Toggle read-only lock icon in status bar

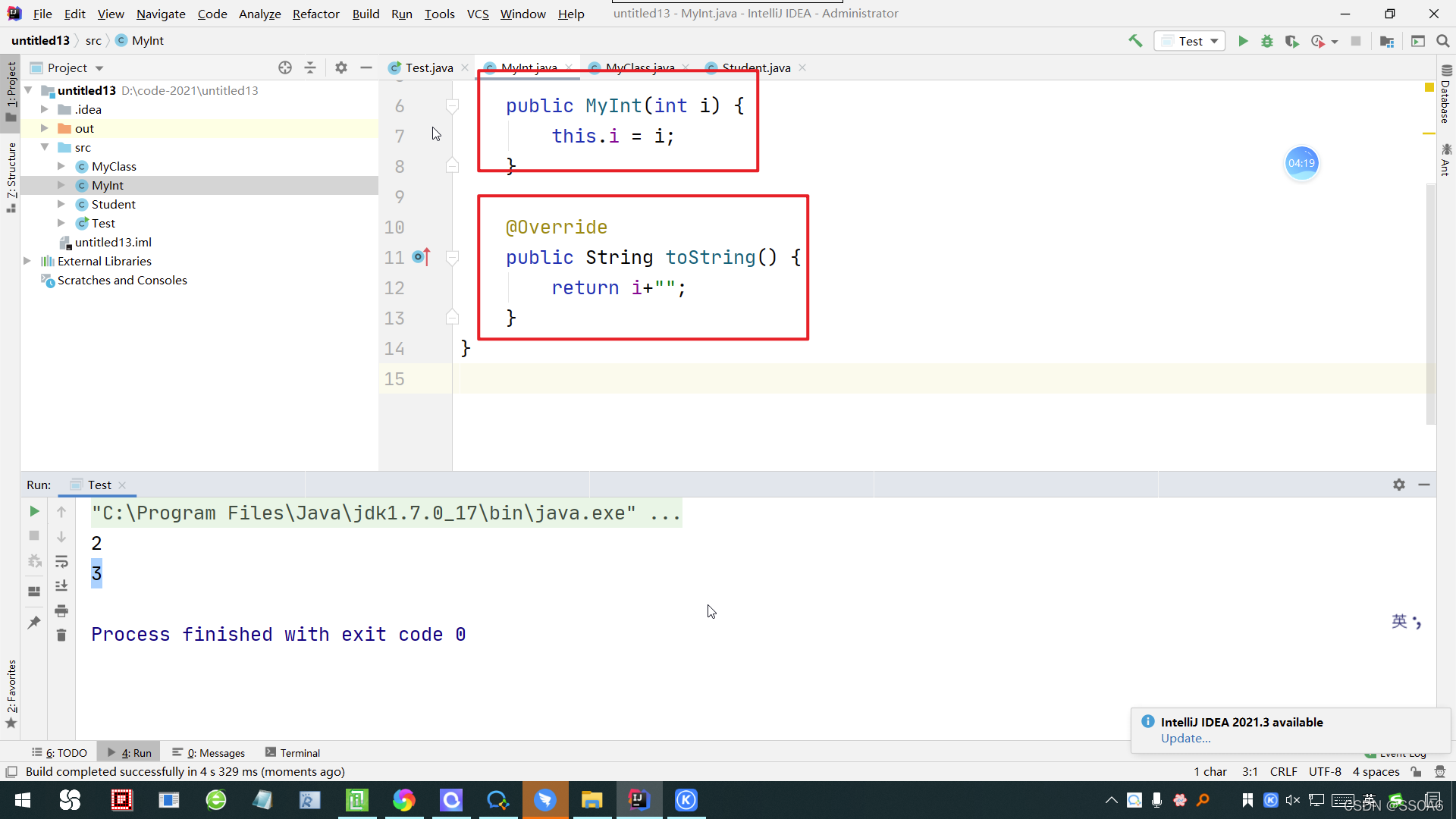tap(1416, 772)
